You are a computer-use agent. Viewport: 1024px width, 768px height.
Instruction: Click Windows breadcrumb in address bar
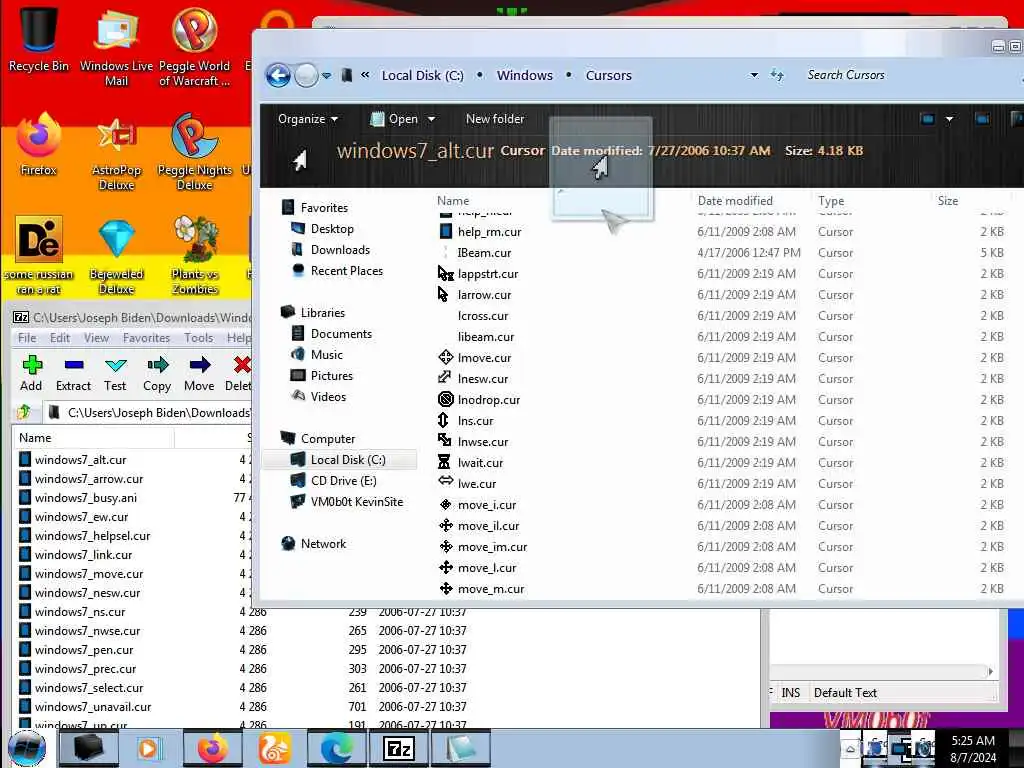tap(524, 75)
